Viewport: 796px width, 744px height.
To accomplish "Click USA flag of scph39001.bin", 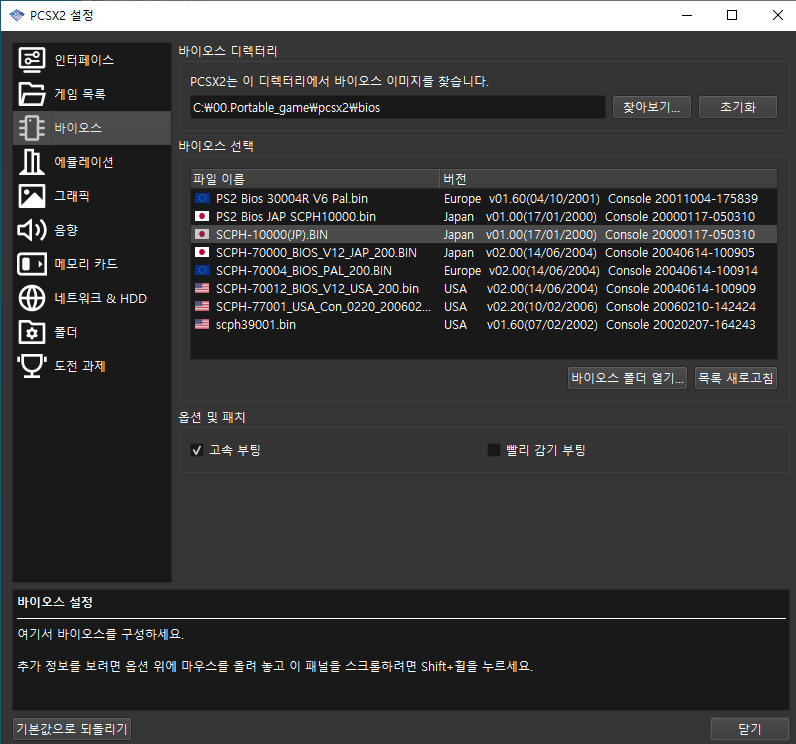I will [202, 324].
